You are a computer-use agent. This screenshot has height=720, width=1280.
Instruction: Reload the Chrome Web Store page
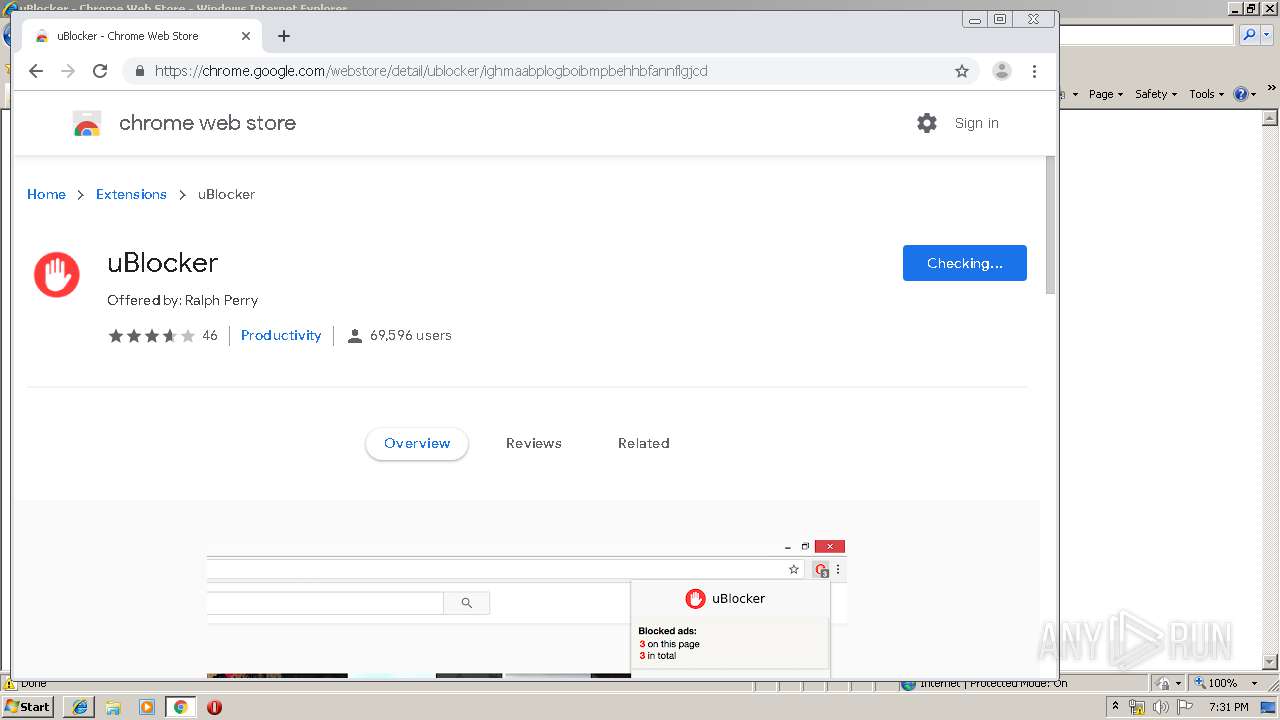[100, 71]
